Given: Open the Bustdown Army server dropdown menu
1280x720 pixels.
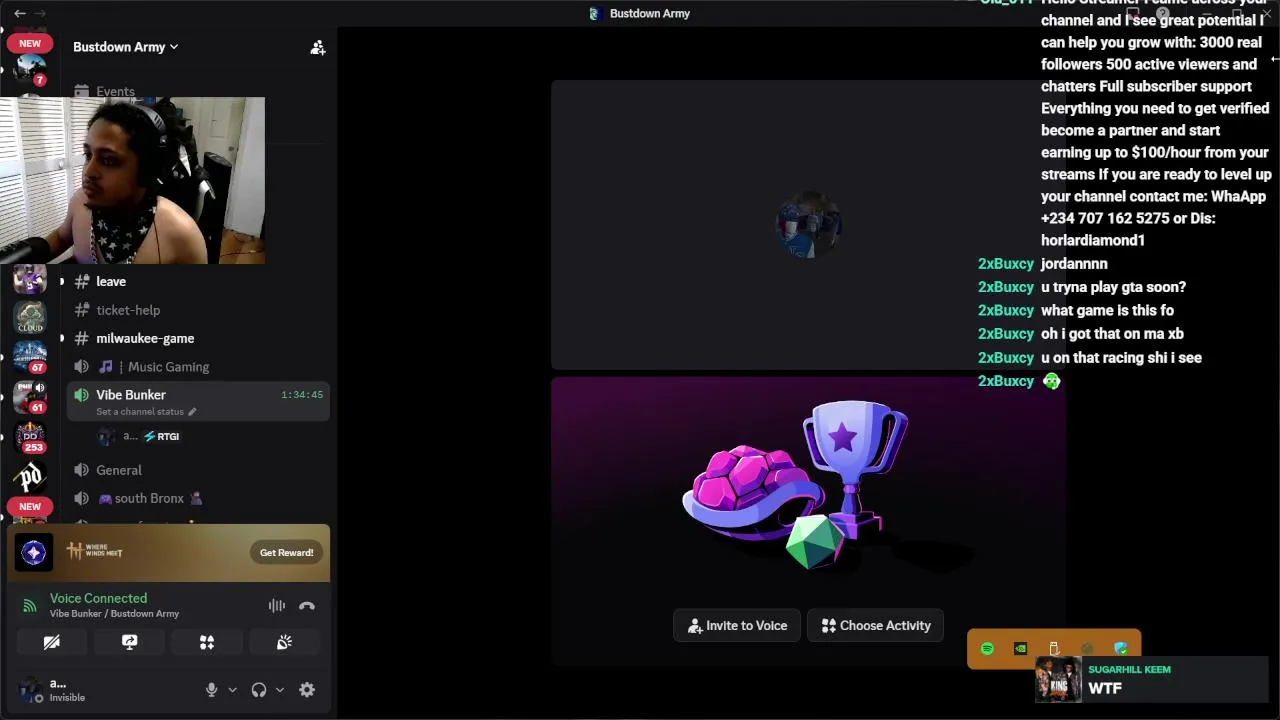Looking at the screenshot, I should point(125,47).
